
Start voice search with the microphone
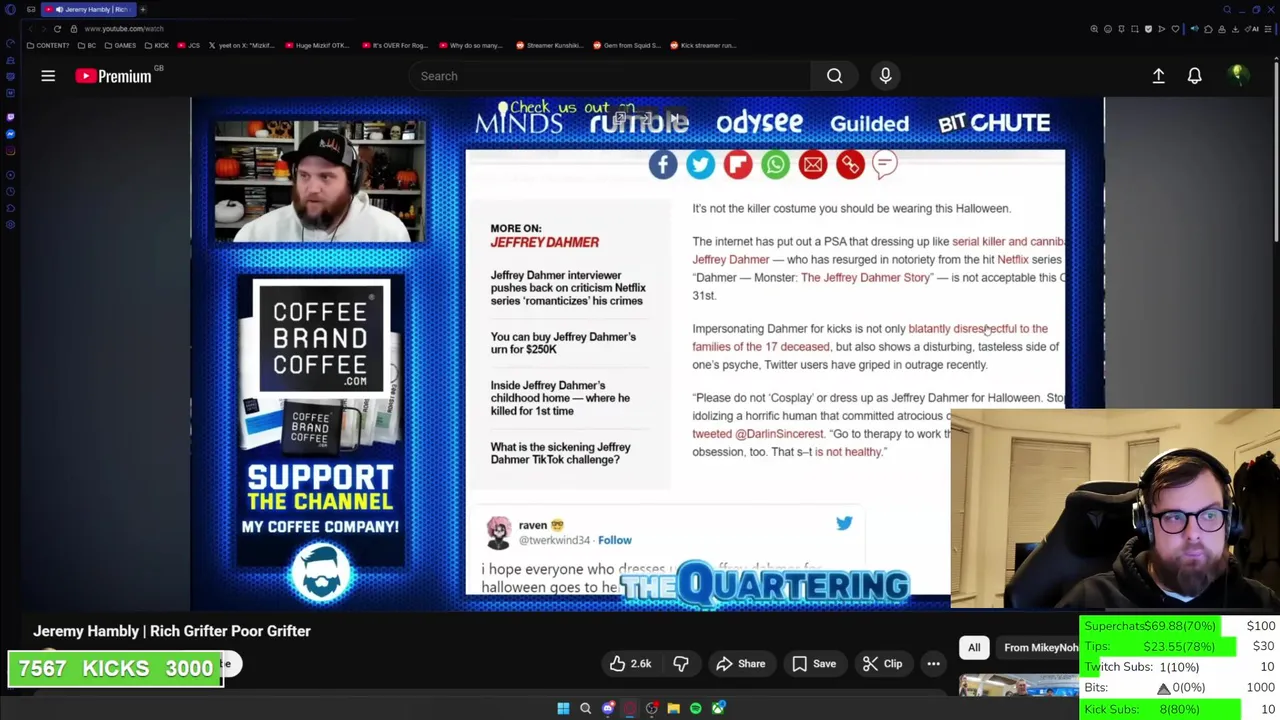(x=885, y=76)
